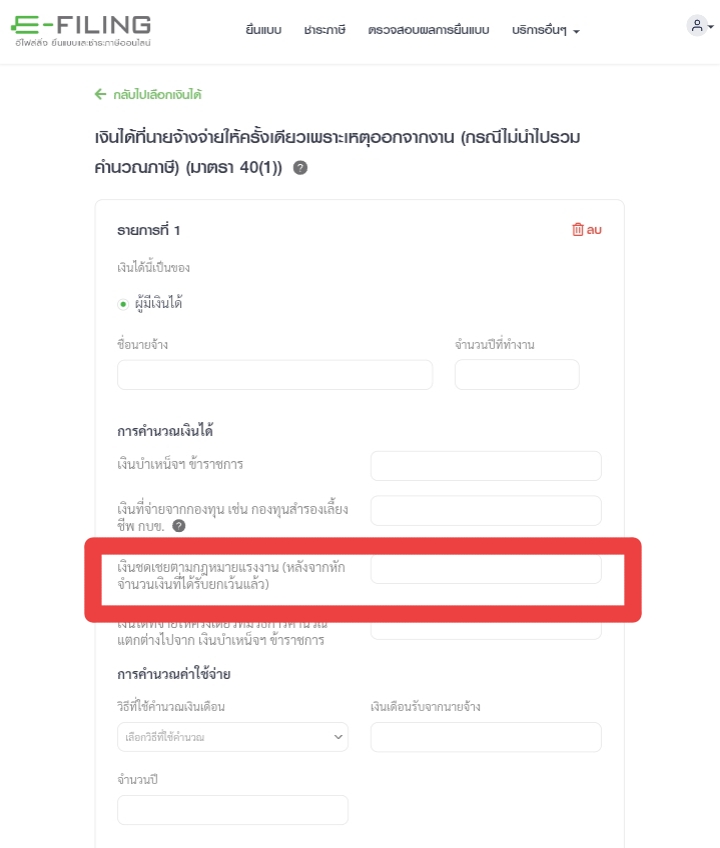Click the เงินบำเหน็จฯ ข้าราชการ amount field
Image resolution: width=720 pixels, height=848 pixels.
(486, 466)
